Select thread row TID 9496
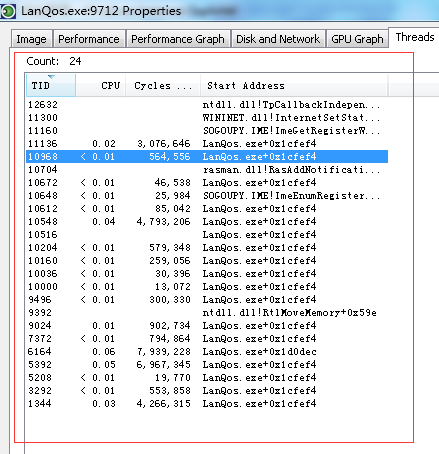This screenshot has width=439, height=454. click(x=207, y=300)
